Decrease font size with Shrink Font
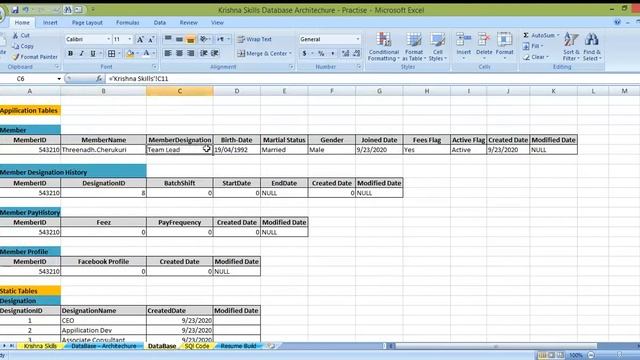Viewport: 640px width, 360px height. 151,39
